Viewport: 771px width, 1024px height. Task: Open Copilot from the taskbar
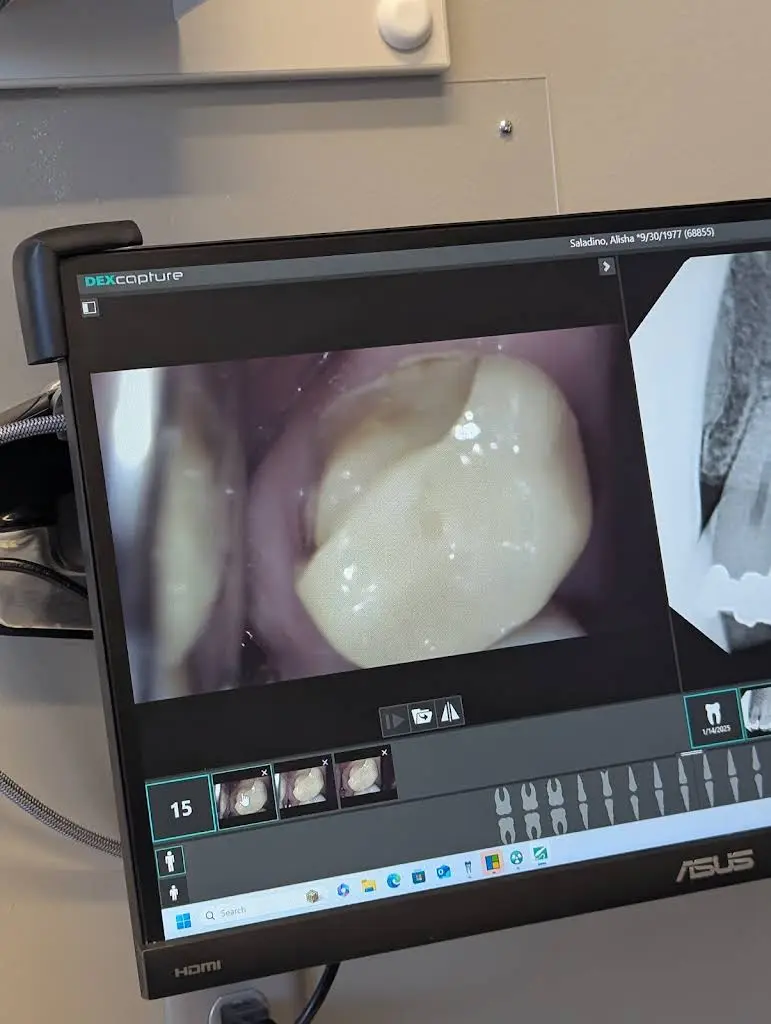(343, 889)
